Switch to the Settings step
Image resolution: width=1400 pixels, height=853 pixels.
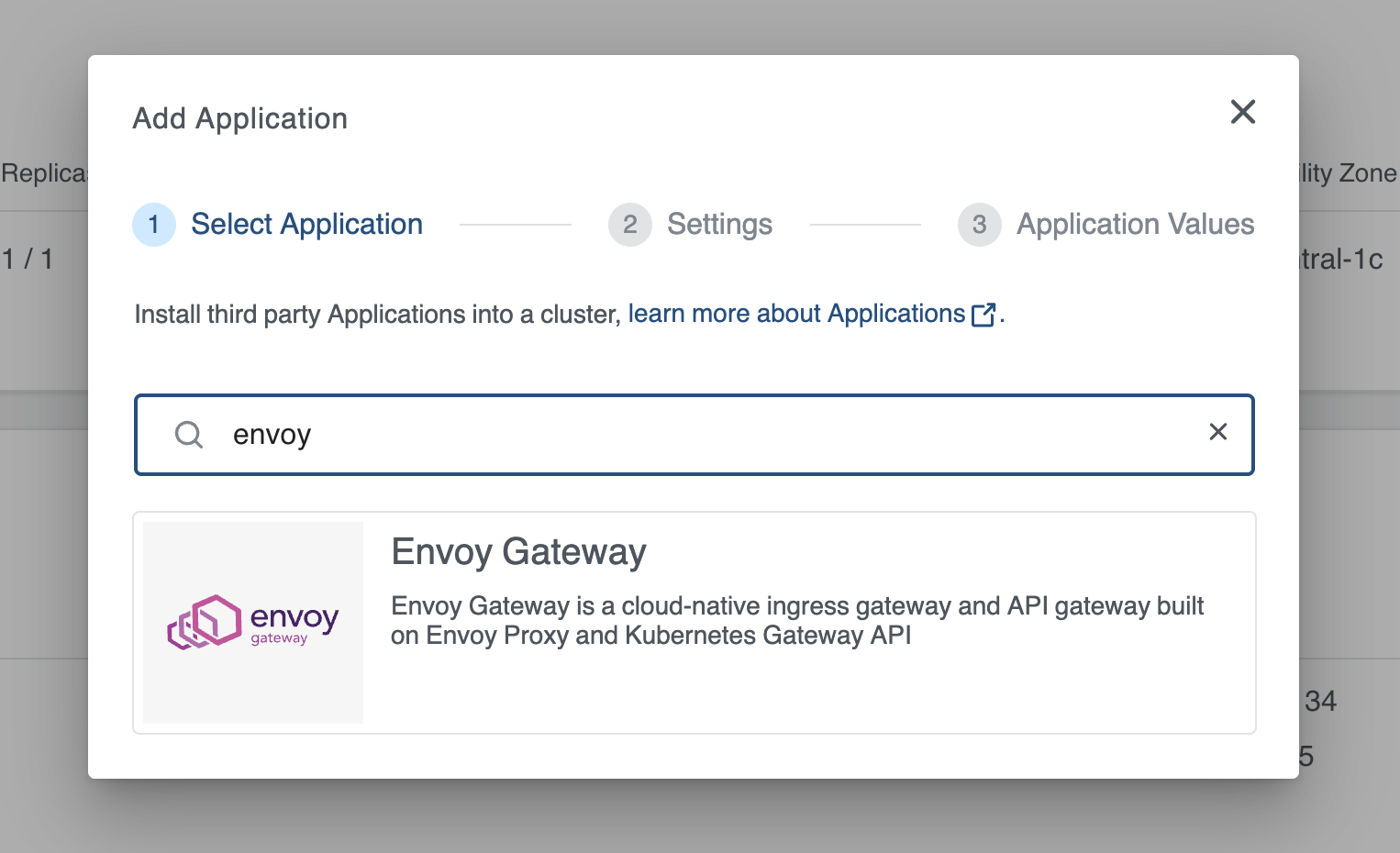click(x=719, y=224)
